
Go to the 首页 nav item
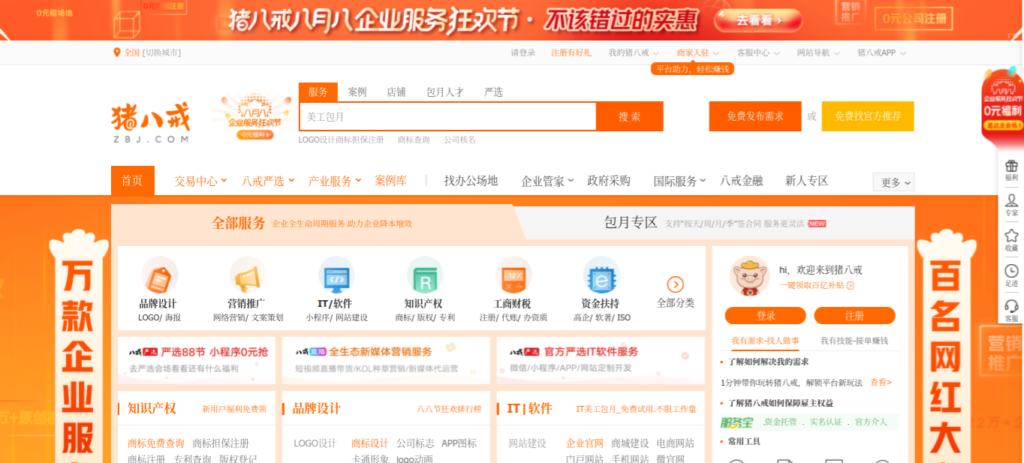click(133, 181)
